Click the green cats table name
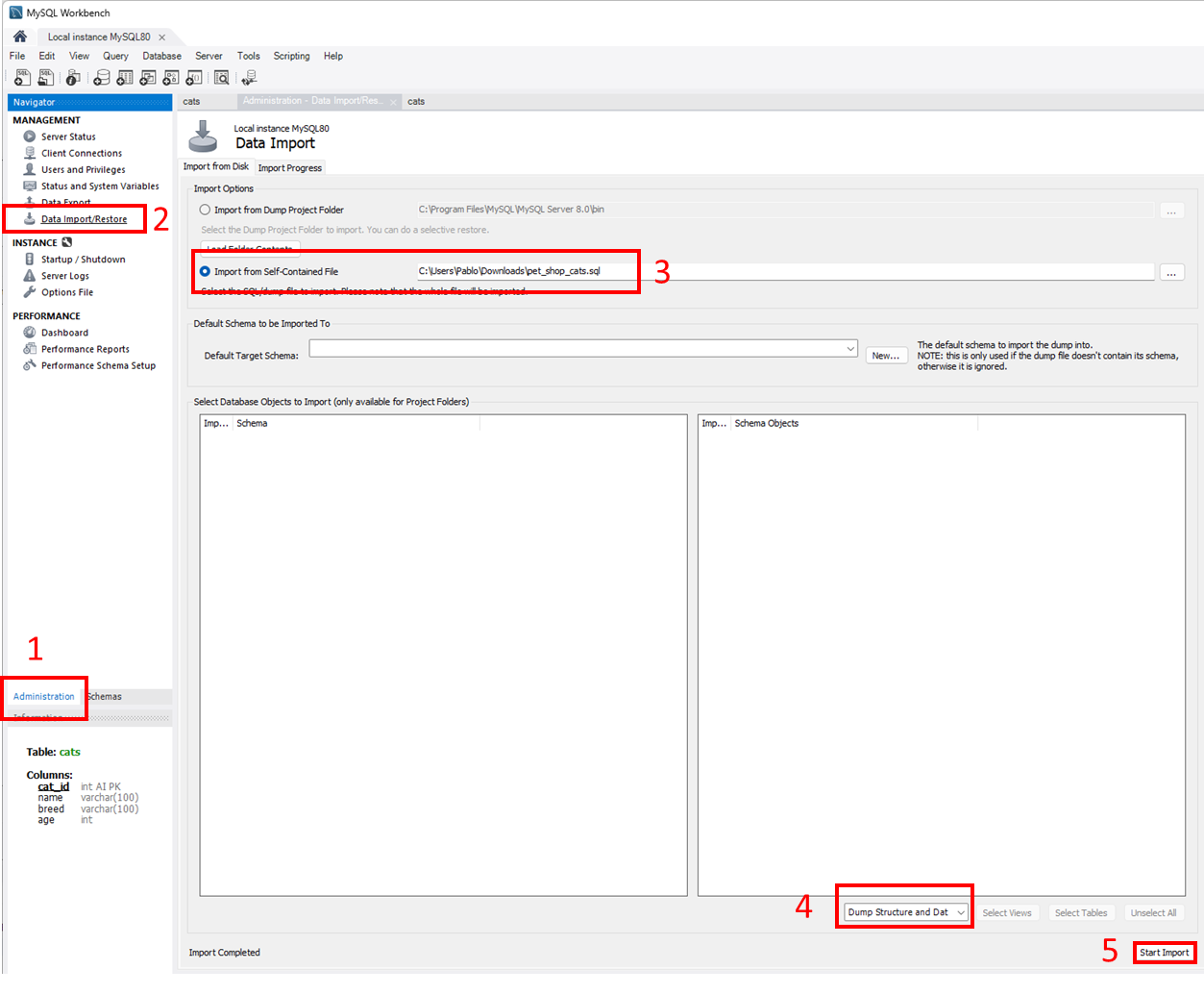Screen dimensions: 1204x994 [70, 752]
